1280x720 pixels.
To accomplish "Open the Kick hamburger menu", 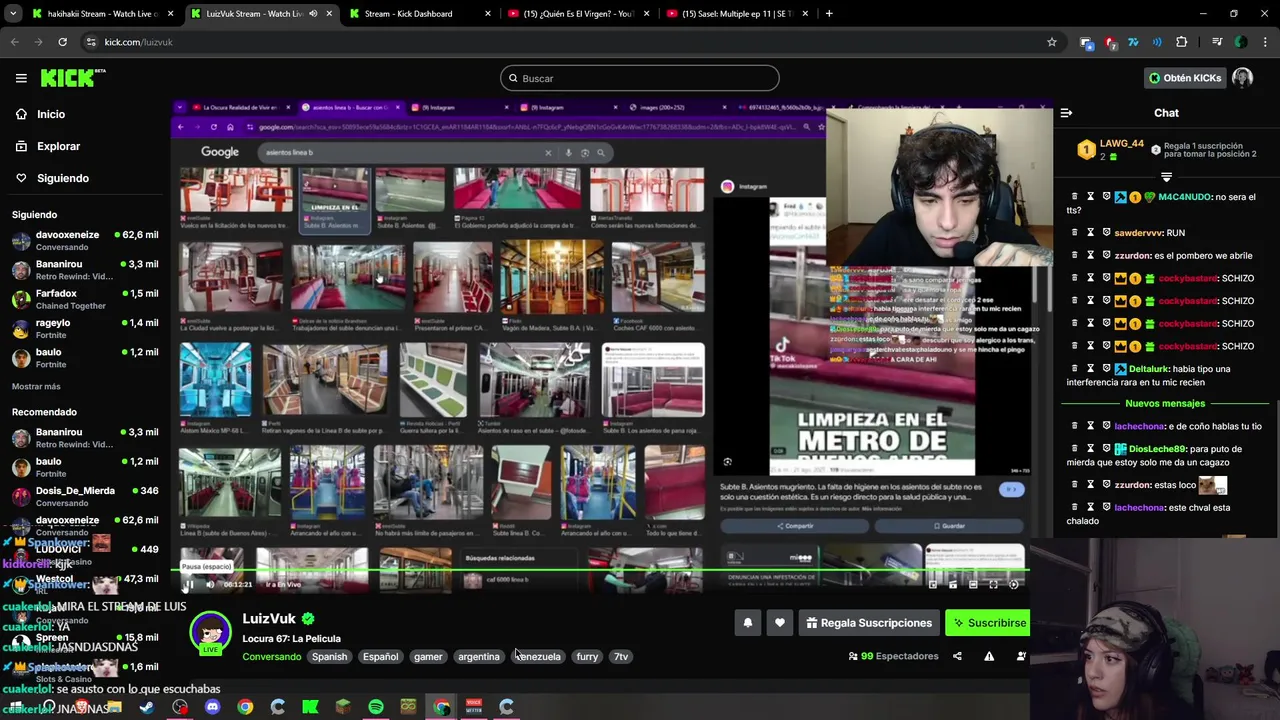I will click(x=21, y=78).
